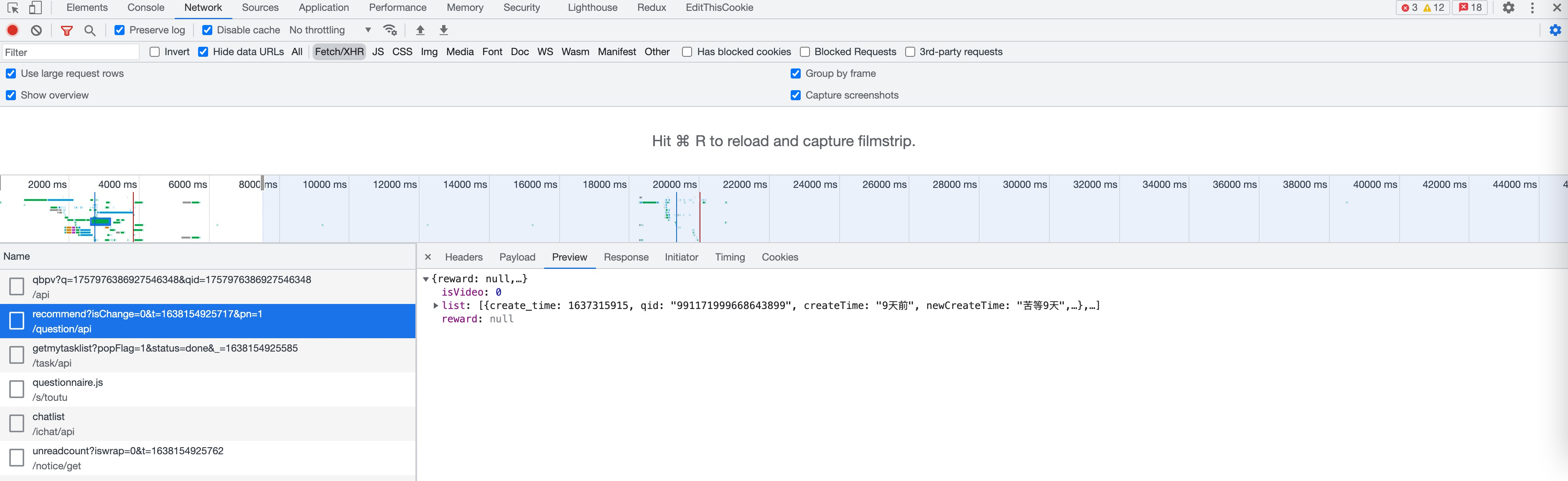The height and width of the screenshot is (481, 1568).
Task: Open network conditions wifi icon
Action: tap(390, 30)
